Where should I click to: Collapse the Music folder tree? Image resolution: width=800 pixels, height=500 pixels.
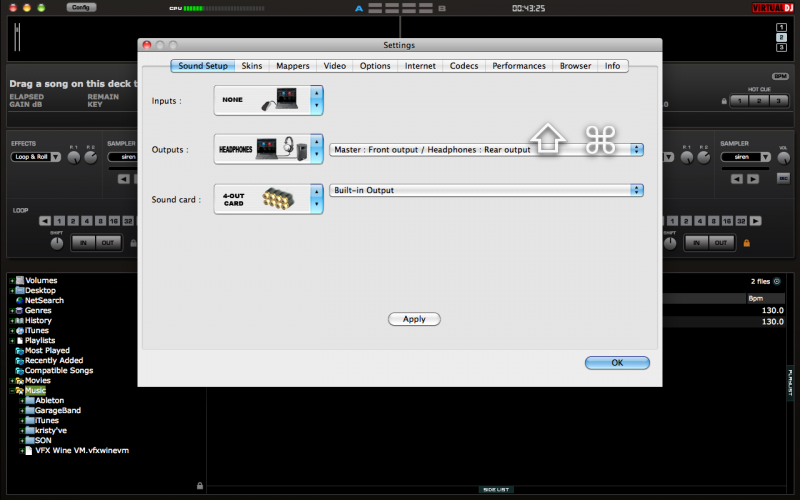(x=12, y=391)
